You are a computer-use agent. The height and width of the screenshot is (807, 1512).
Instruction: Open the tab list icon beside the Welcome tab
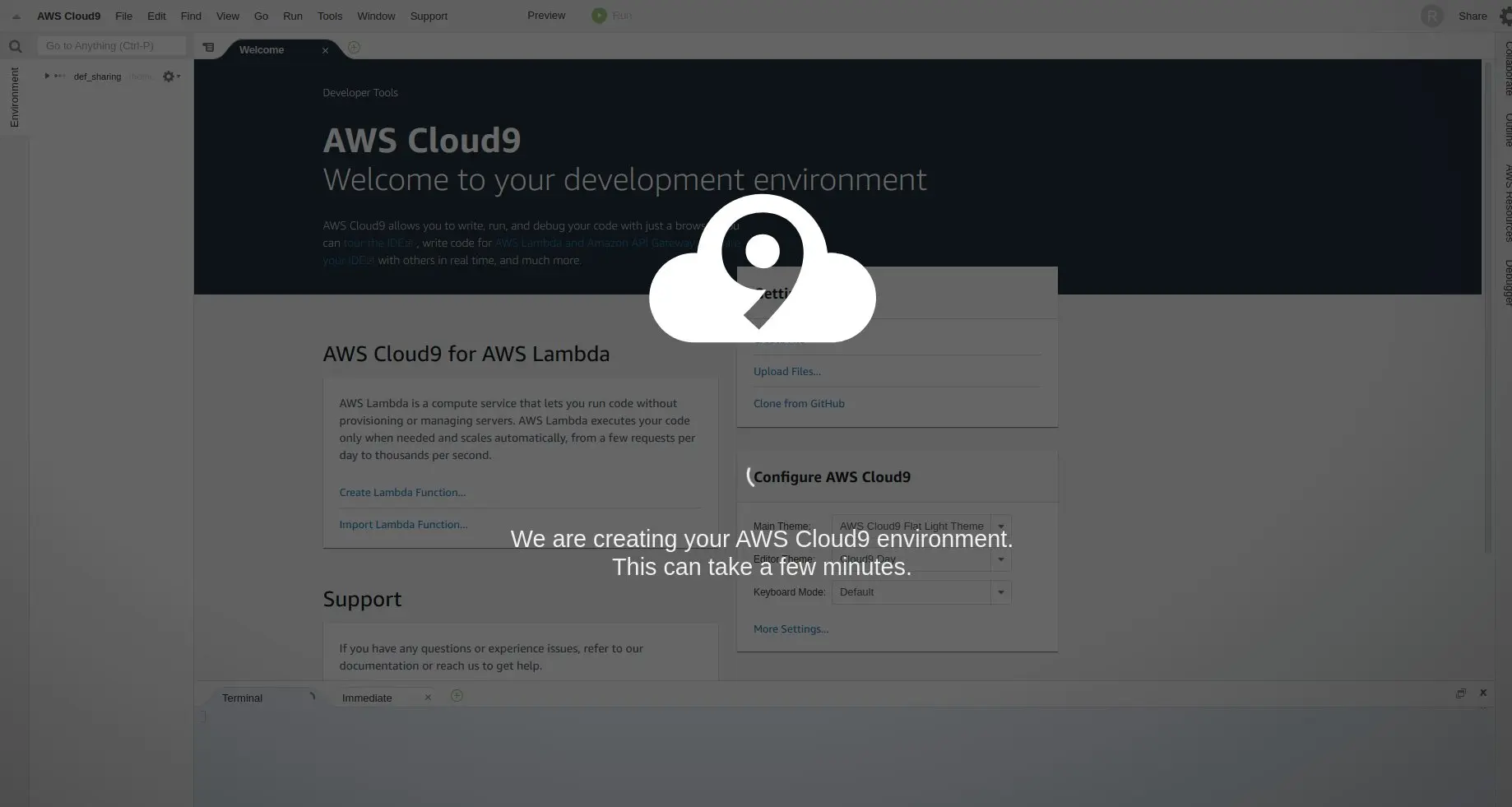(x=209, y=48)
